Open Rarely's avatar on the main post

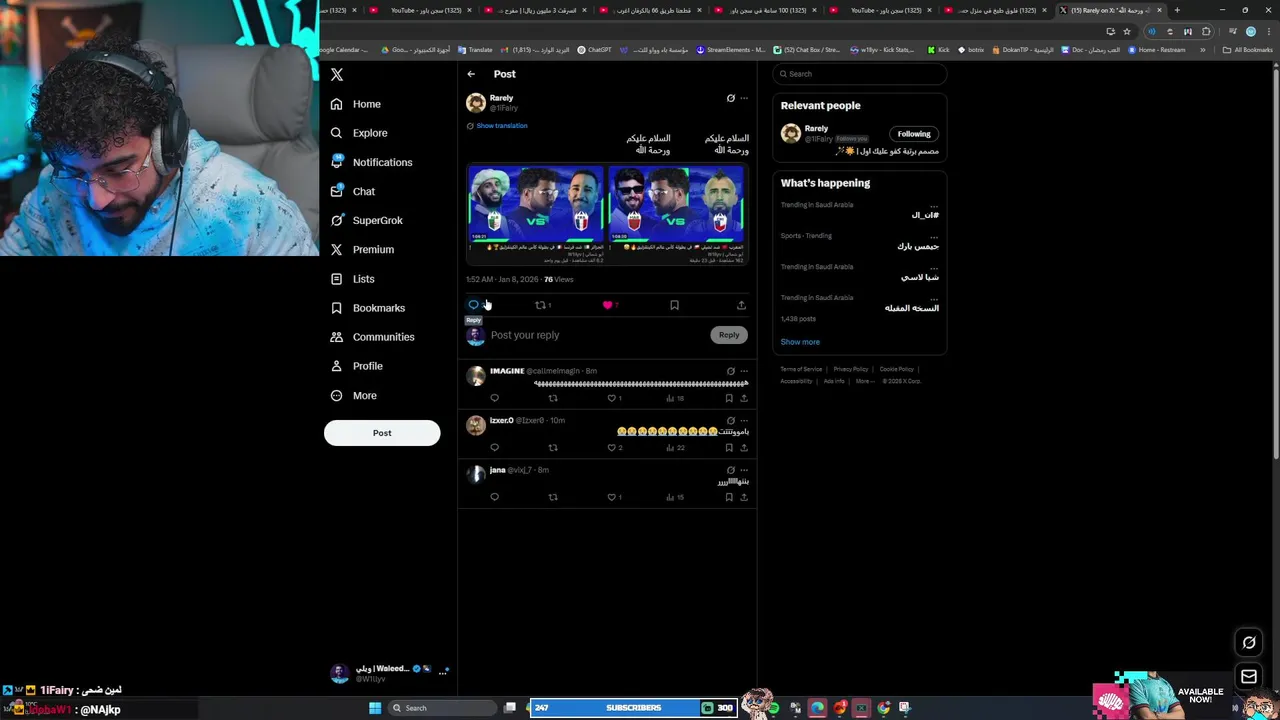click(476, 103)
